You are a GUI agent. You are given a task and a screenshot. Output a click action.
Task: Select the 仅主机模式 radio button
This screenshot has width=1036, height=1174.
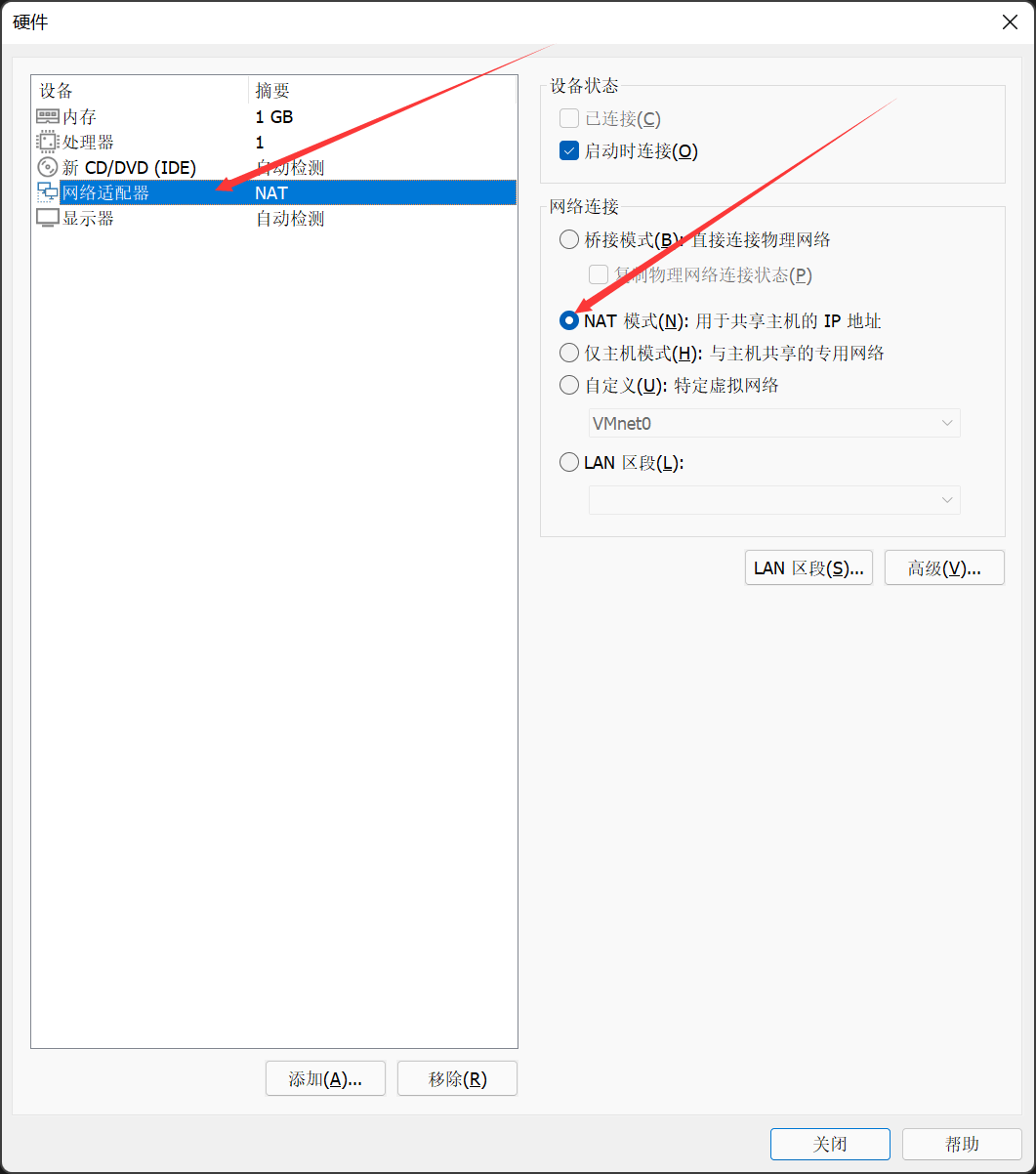click(x=569, y=353)
